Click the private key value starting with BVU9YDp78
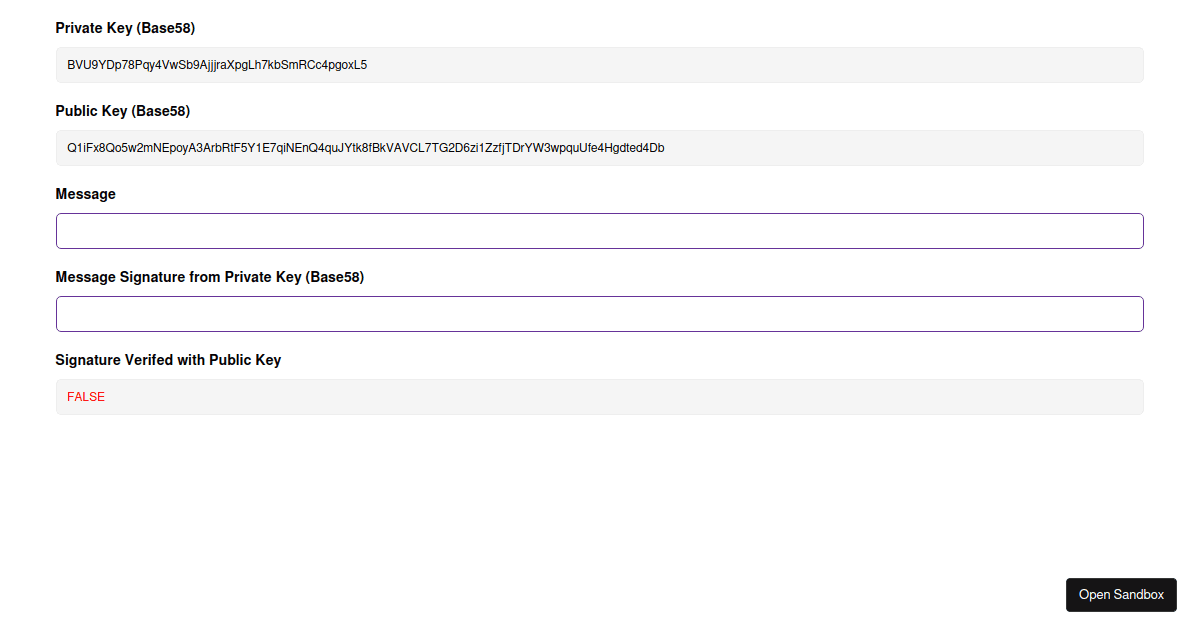Image resolution: width=1200 pixels, height=630 pixels. 216,64
